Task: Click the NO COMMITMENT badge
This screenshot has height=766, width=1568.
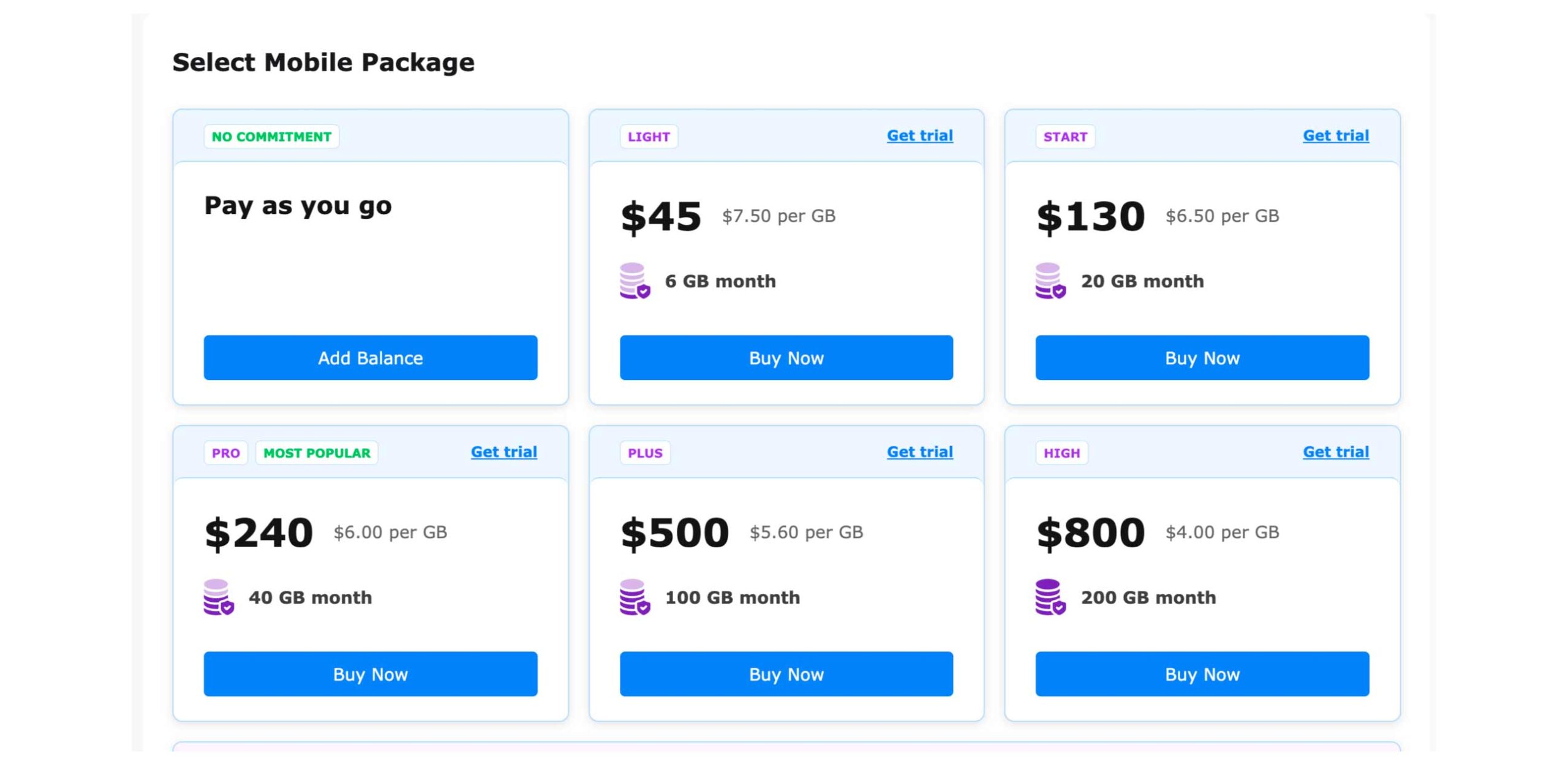Action: pyautogui.click(x=271, y=137)
